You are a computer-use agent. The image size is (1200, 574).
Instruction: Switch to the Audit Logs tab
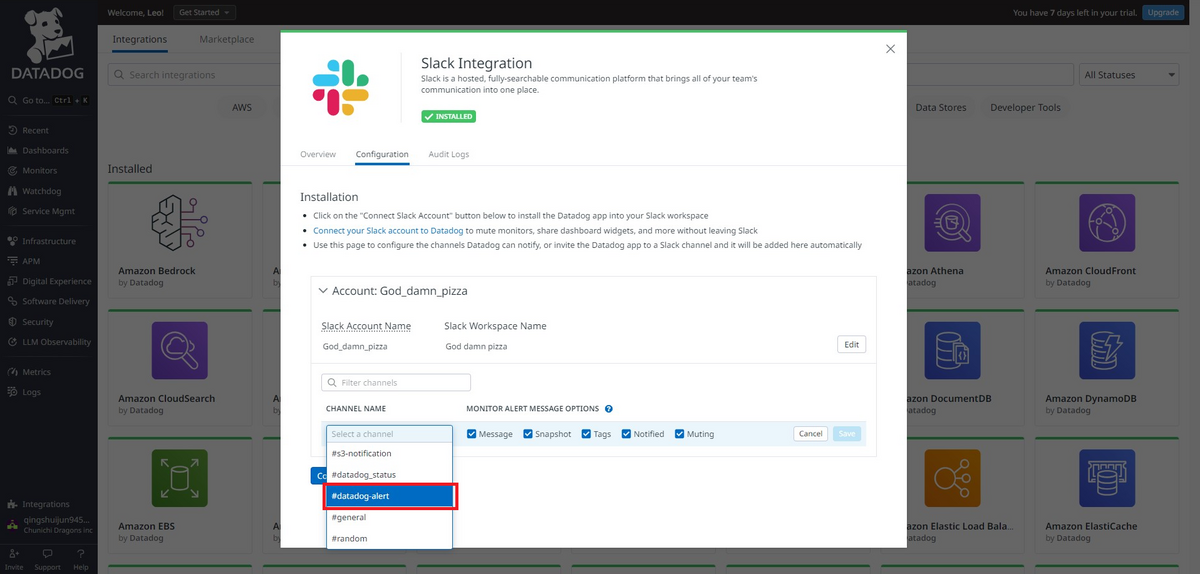[449, 154]
